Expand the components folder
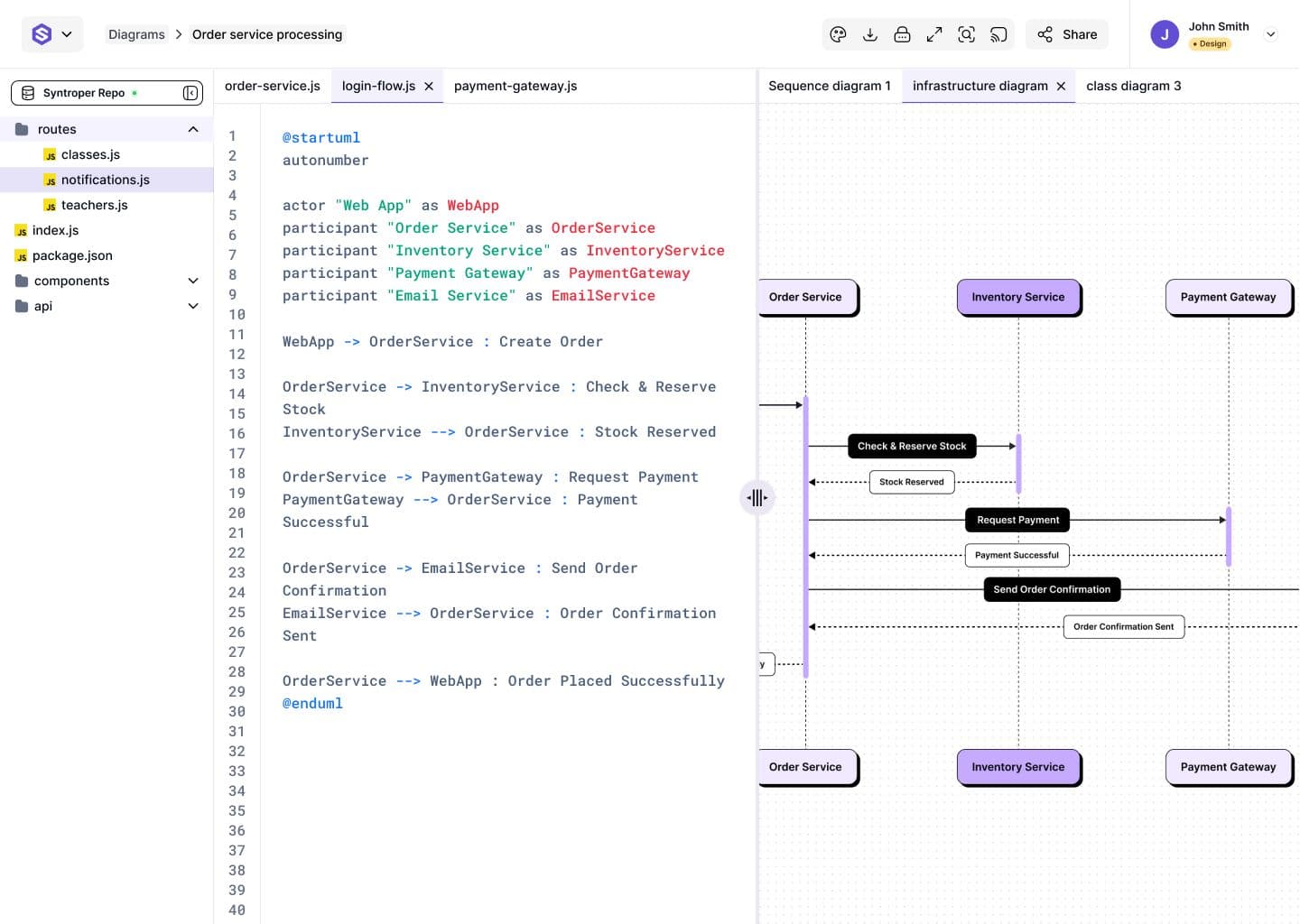Screen dimensions: 1300x924 pyautogui.click(x=192, y=281)
